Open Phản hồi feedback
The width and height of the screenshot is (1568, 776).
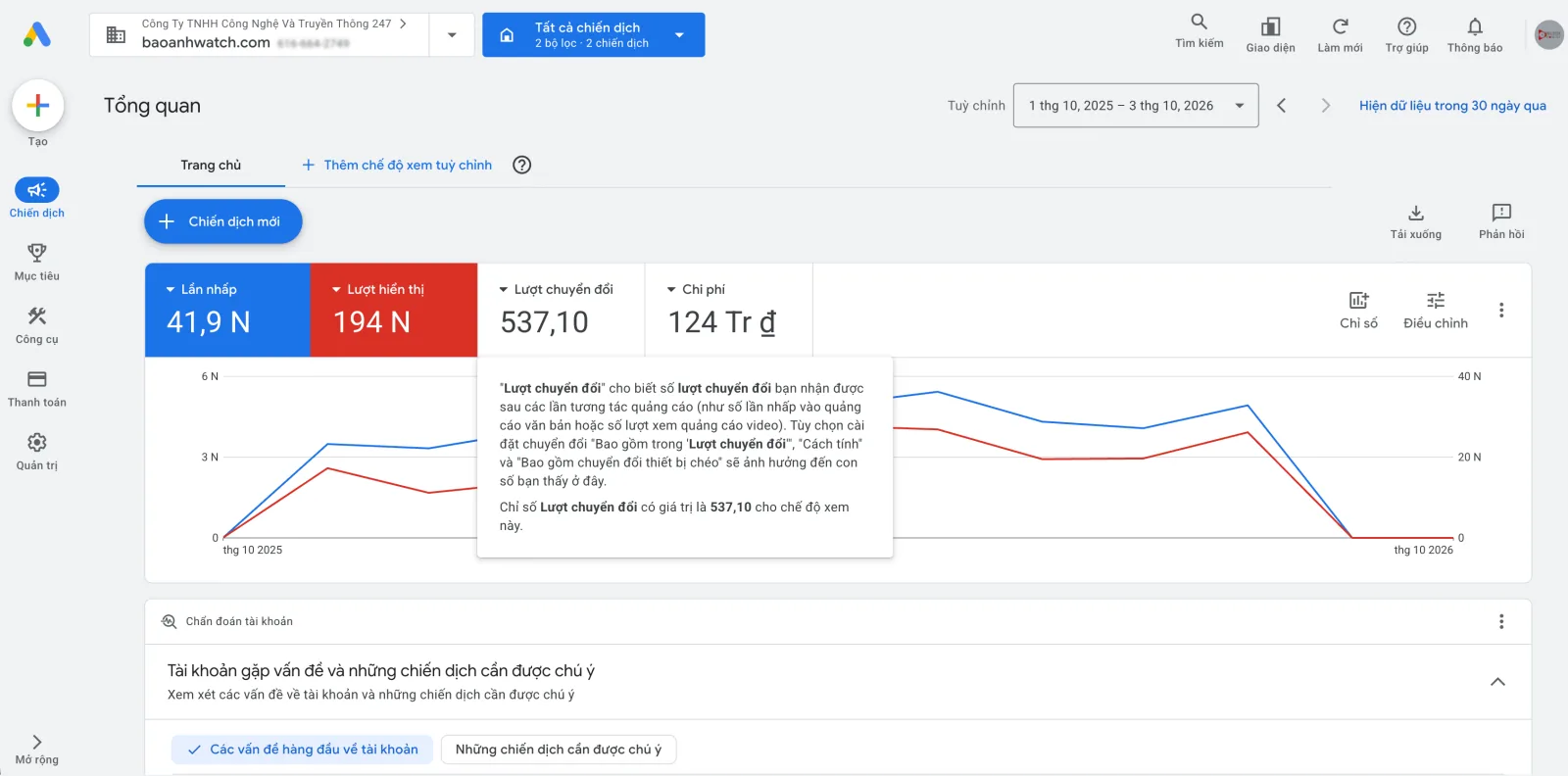[x=1501, y=221]
